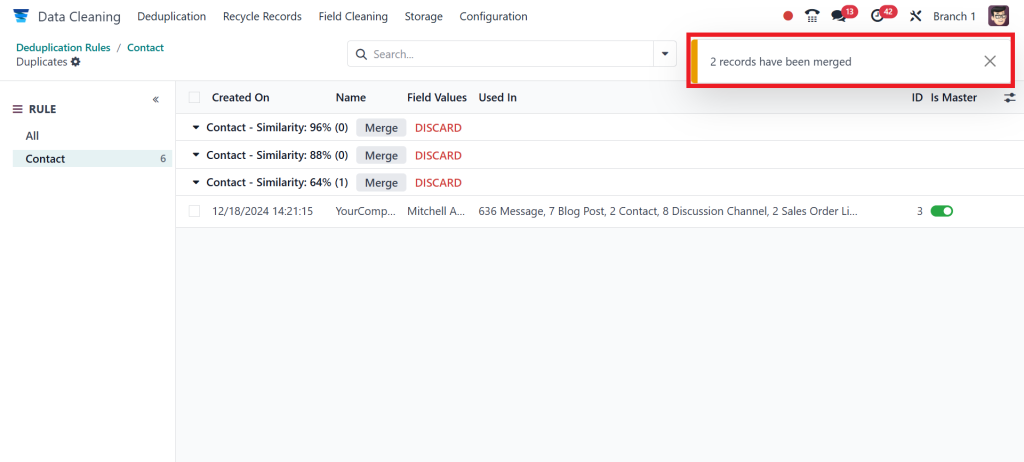Open the Contact breadcrumb link
The height and width of the screenshot is (462, 1024).
[x=146, y=48]
